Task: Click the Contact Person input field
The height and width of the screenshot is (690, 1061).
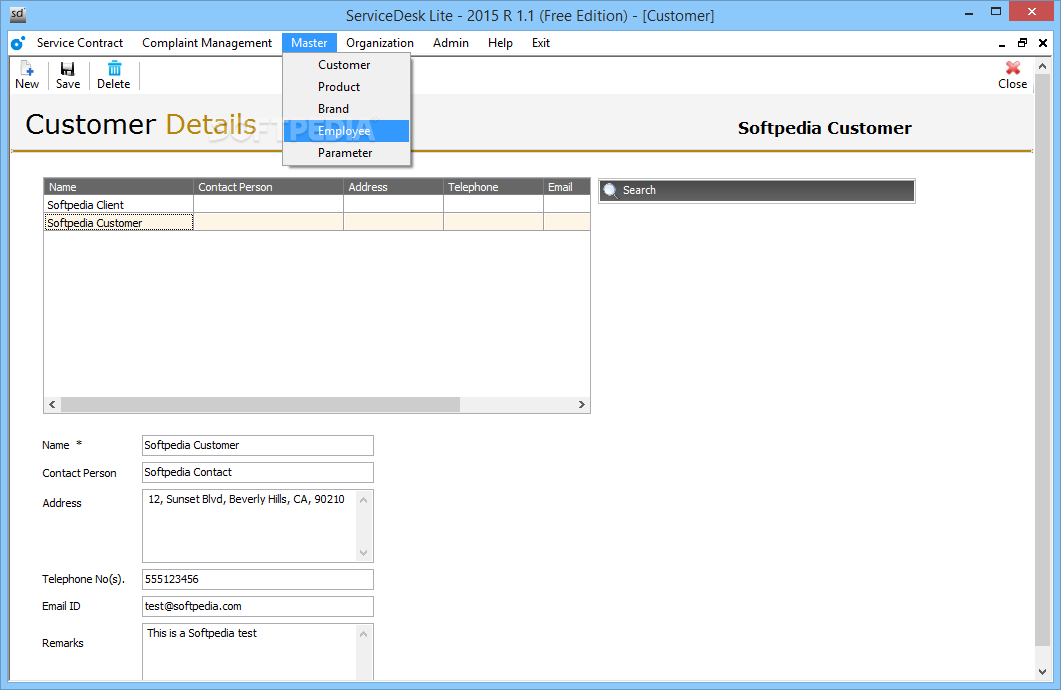Action: click(258, 472)
